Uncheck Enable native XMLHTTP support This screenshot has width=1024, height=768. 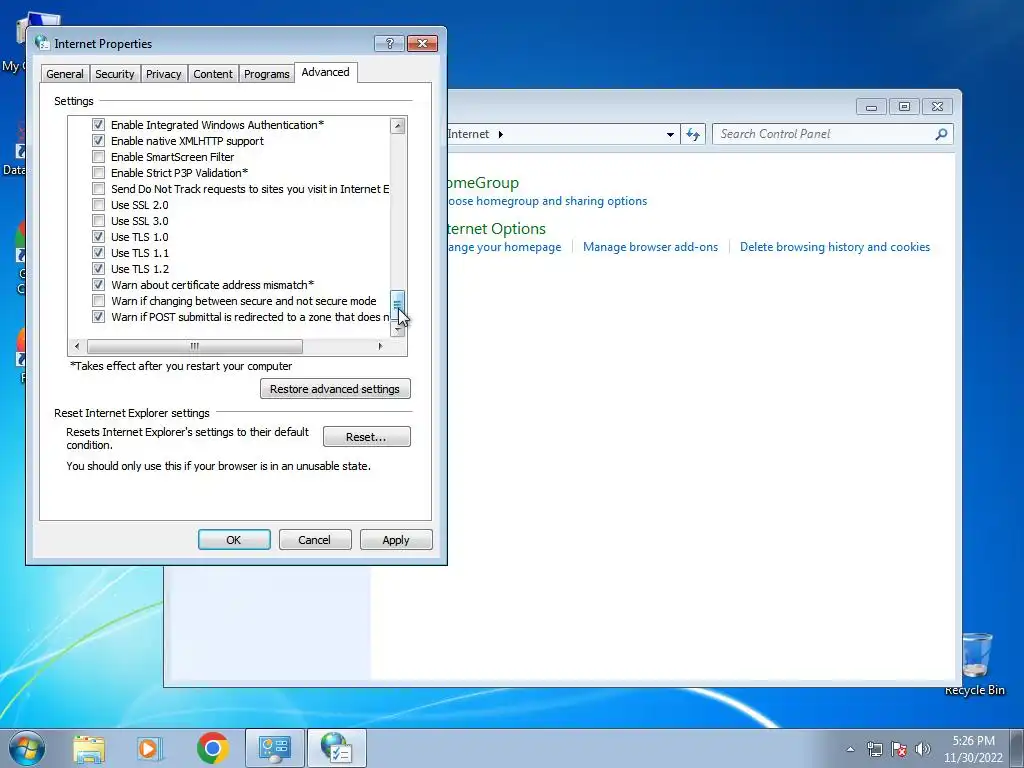coord(98,141)
